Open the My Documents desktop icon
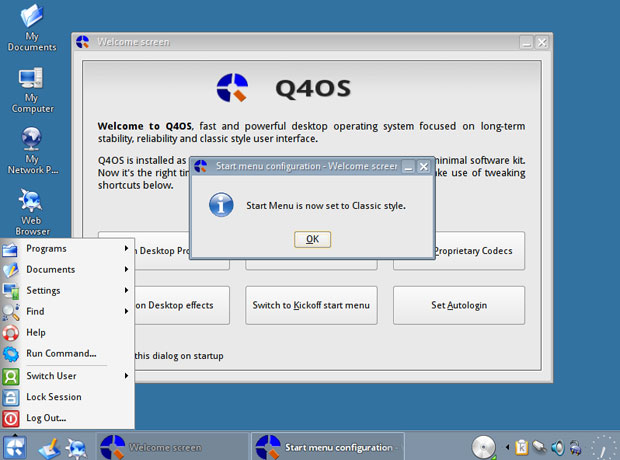This screenshot has width=620, height=460. 32,28
